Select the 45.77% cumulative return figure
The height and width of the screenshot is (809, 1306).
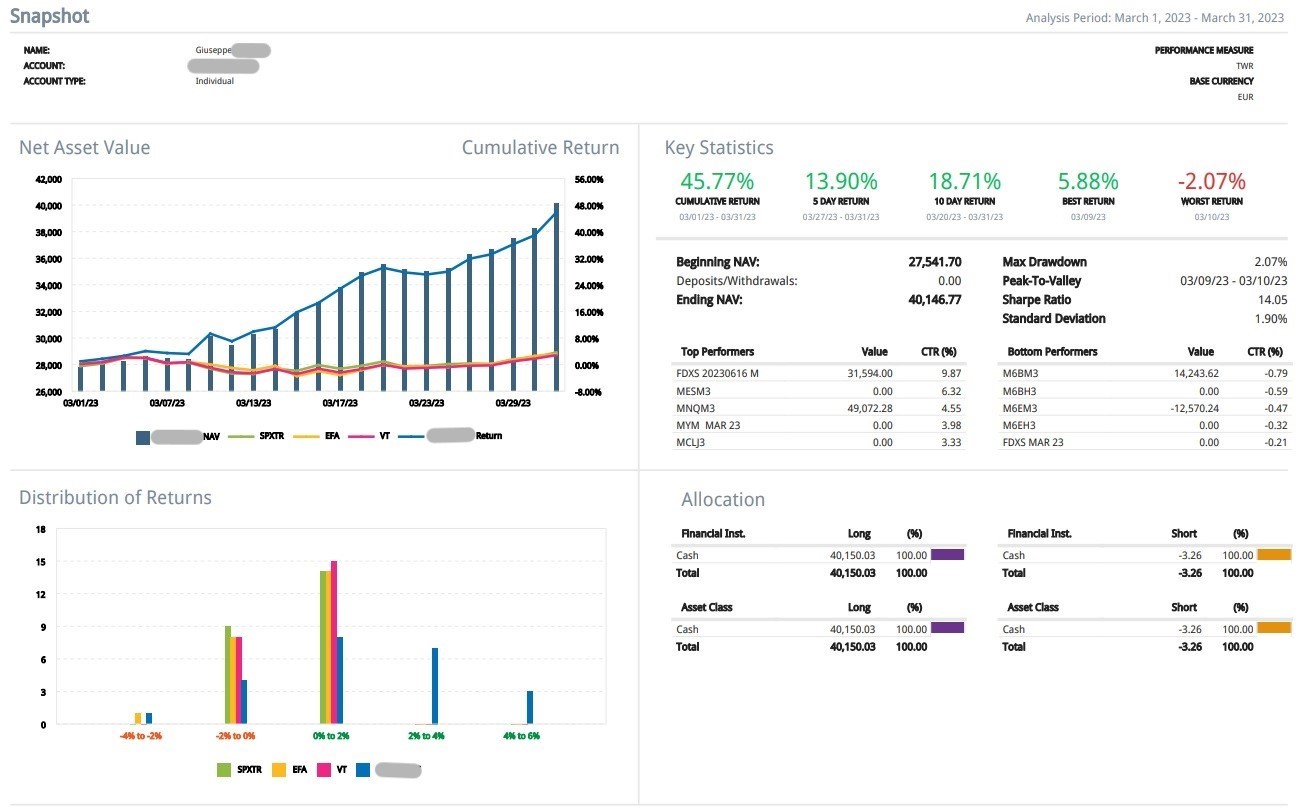click(x=717, y=181)
